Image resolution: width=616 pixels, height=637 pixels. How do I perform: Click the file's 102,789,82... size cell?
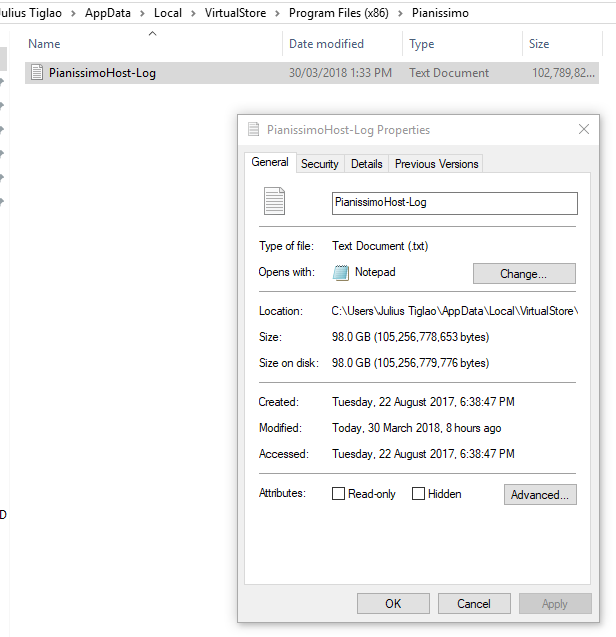(563, 73)
